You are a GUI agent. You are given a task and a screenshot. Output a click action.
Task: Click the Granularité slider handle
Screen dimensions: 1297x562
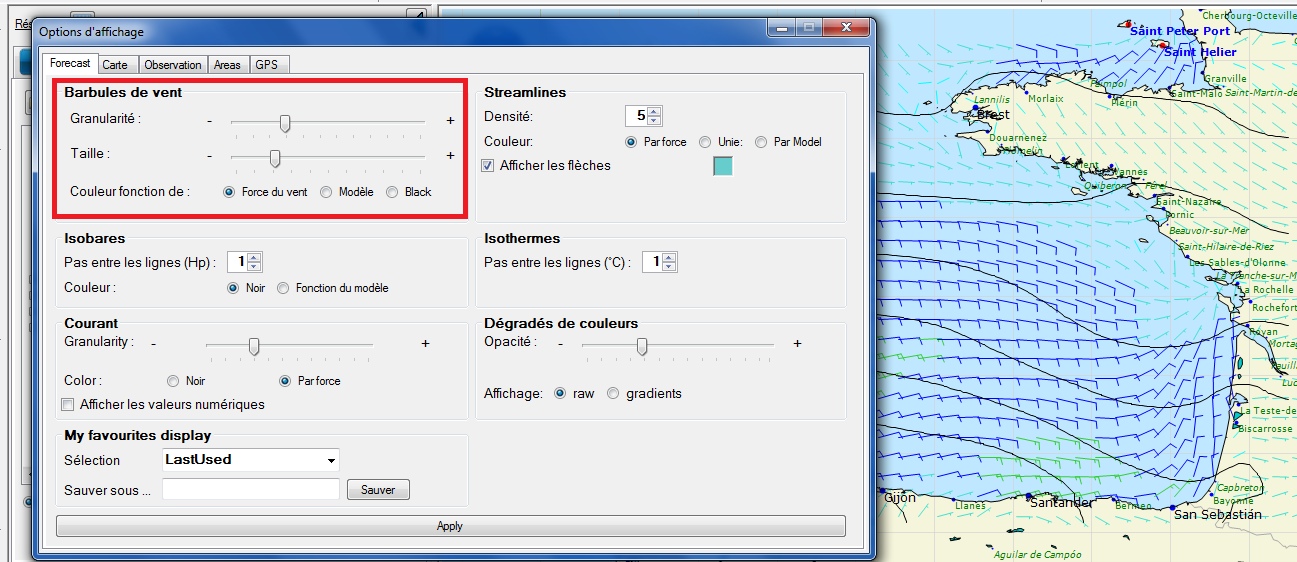(x=285, y=123)
